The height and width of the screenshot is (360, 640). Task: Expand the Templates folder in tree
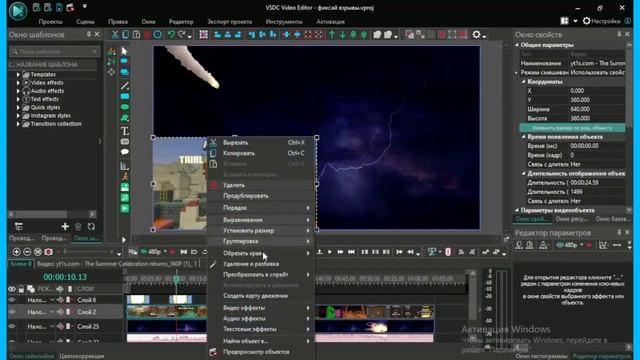(x=18, y=75)
